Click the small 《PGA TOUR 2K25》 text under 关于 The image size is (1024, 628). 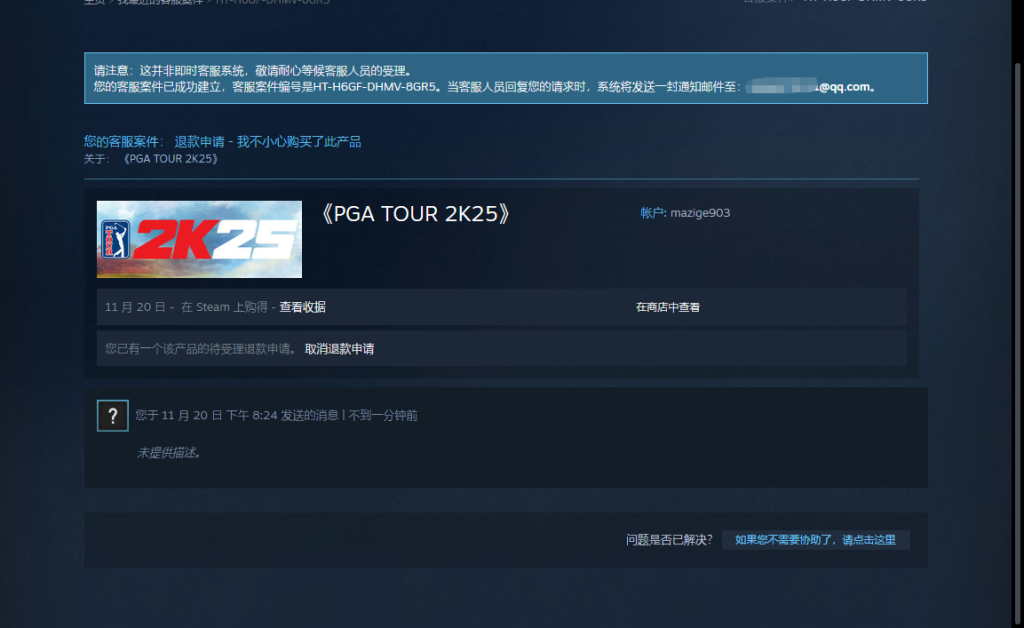pos(169,159)
